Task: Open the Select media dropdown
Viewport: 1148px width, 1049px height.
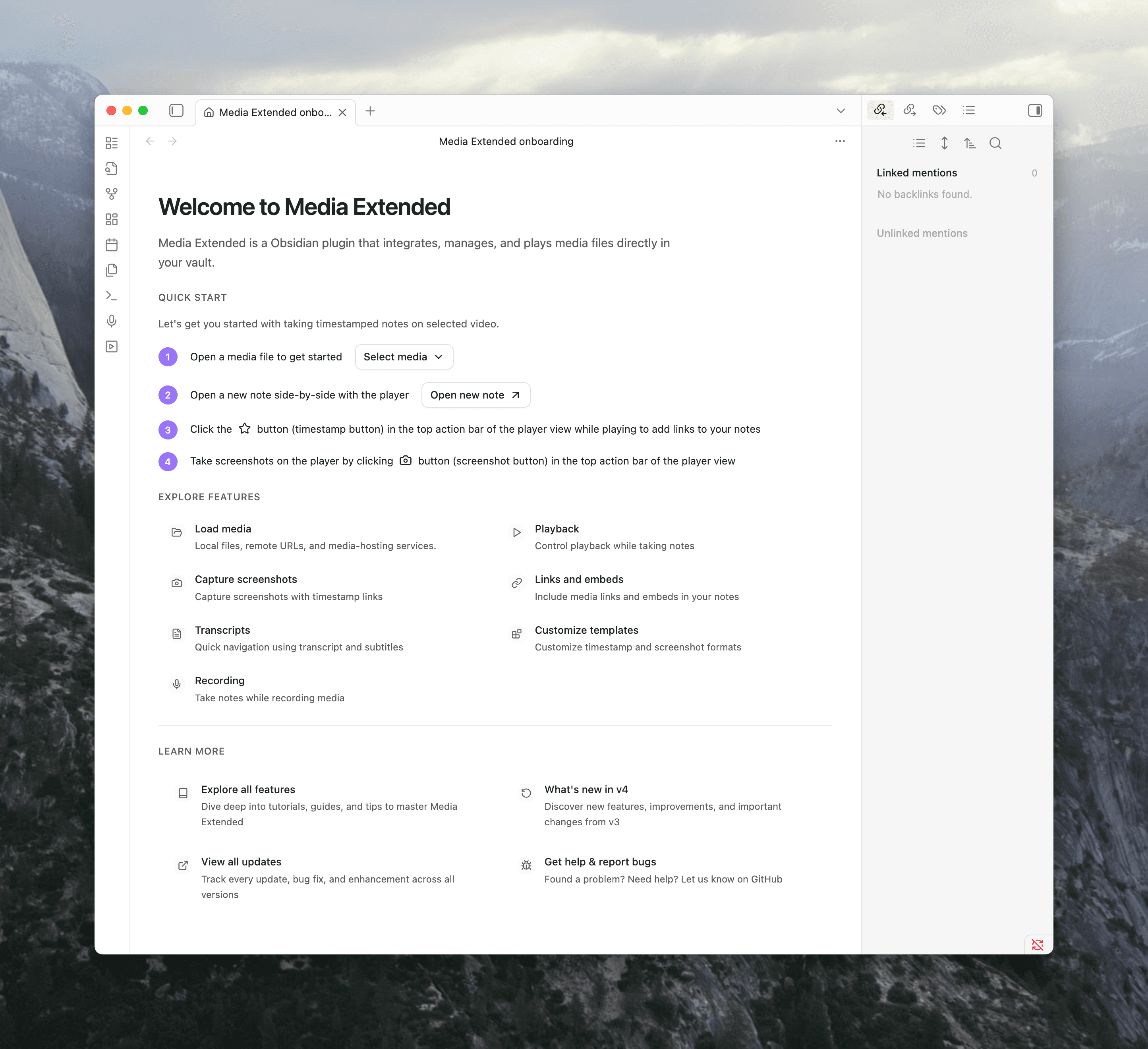Action: click(404, 356)
